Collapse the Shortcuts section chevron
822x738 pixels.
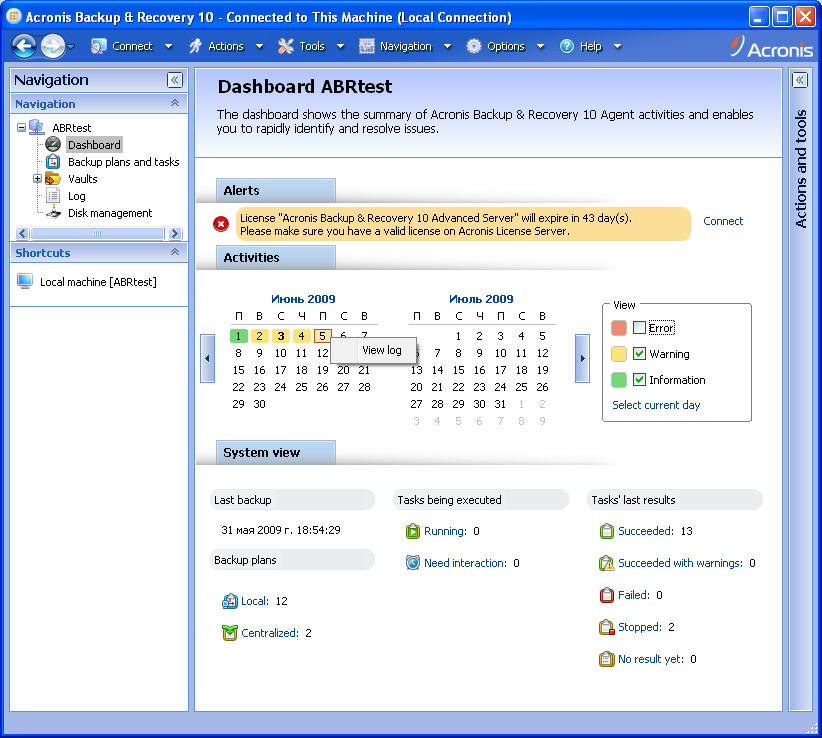175,252
